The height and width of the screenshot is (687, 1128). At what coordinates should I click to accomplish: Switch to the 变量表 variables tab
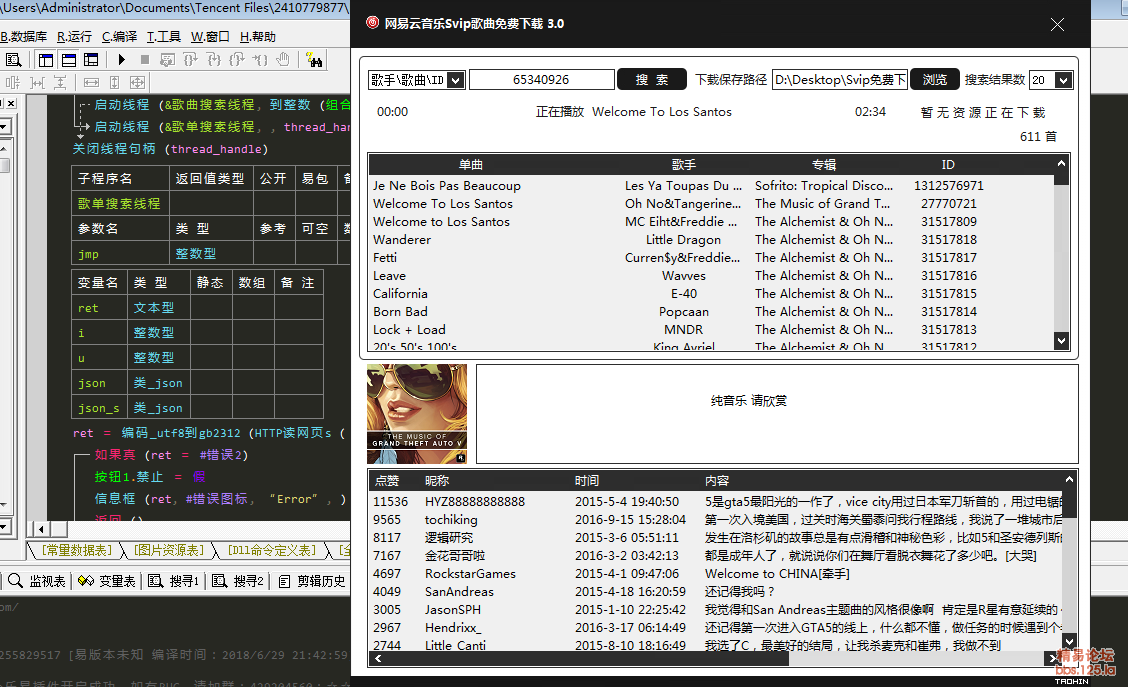108,581
